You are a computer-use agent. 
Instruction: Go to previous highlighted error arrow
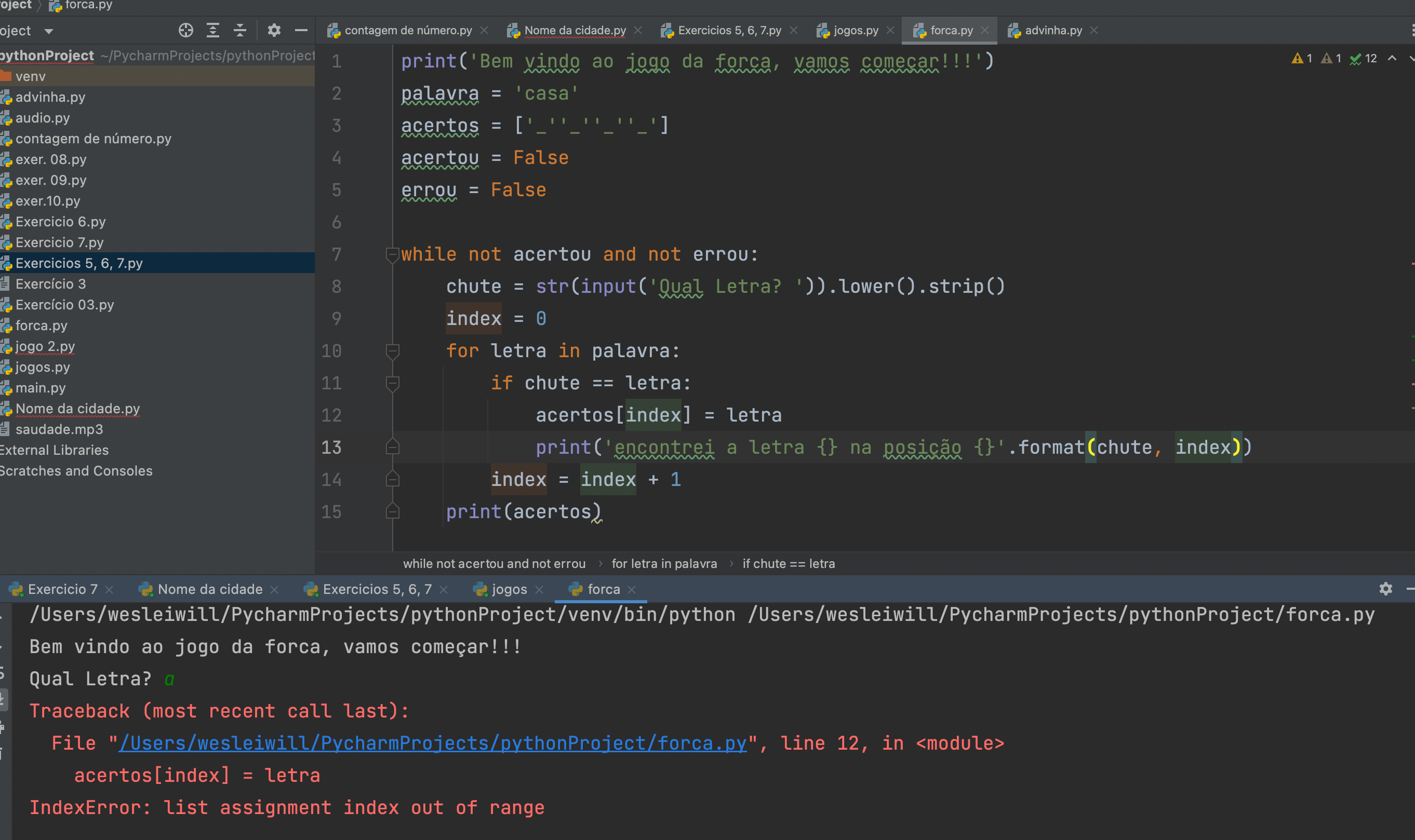(1392, 58)
